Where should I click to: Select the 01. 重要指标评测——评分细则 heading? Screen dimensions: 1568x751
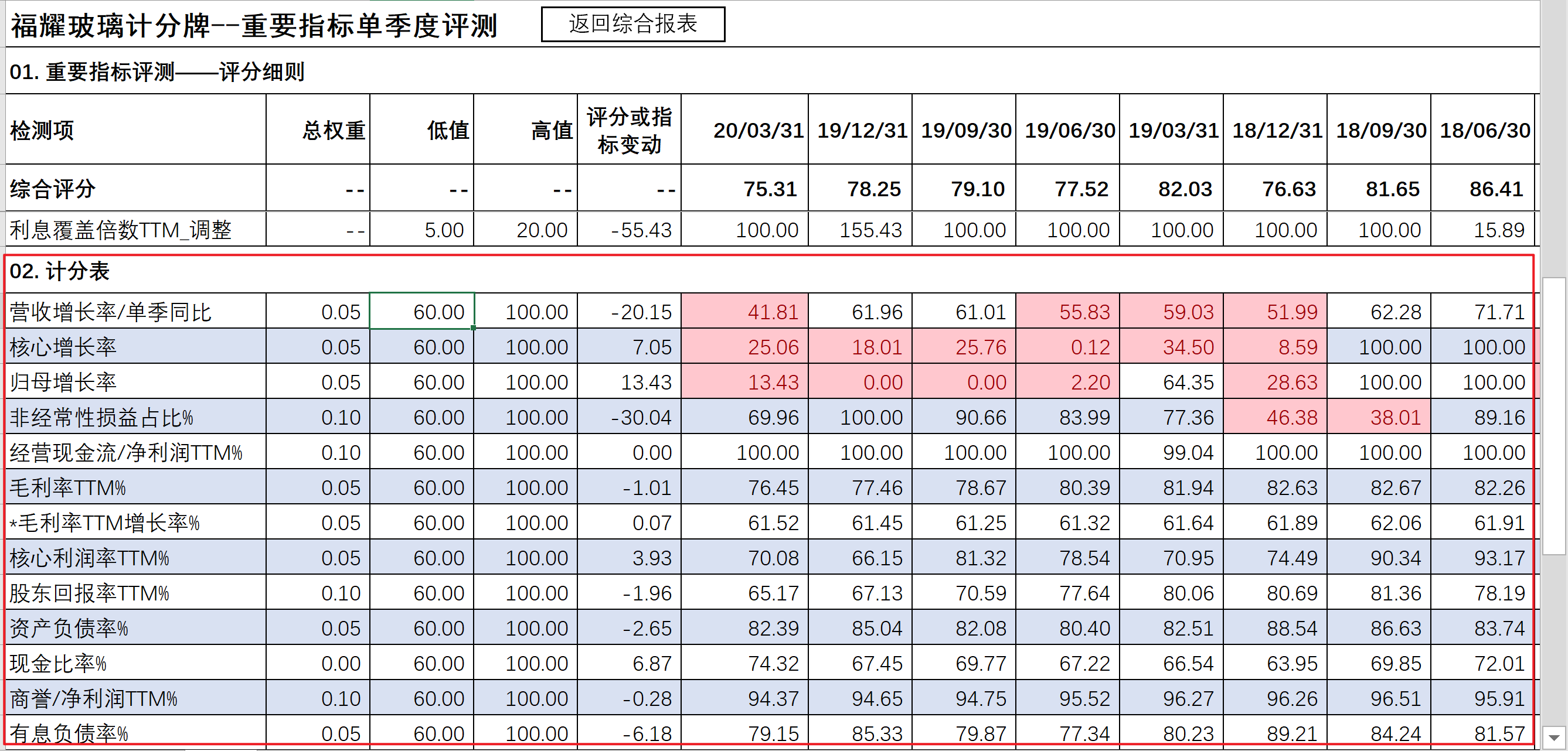coord(157,71)
